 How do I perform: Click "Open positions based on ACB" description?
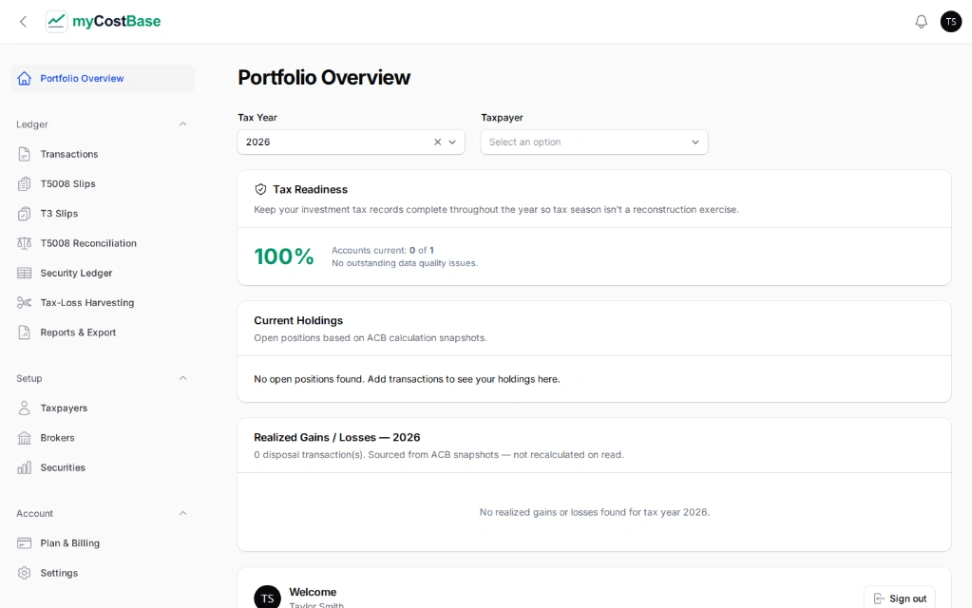(x=370, y=338)
